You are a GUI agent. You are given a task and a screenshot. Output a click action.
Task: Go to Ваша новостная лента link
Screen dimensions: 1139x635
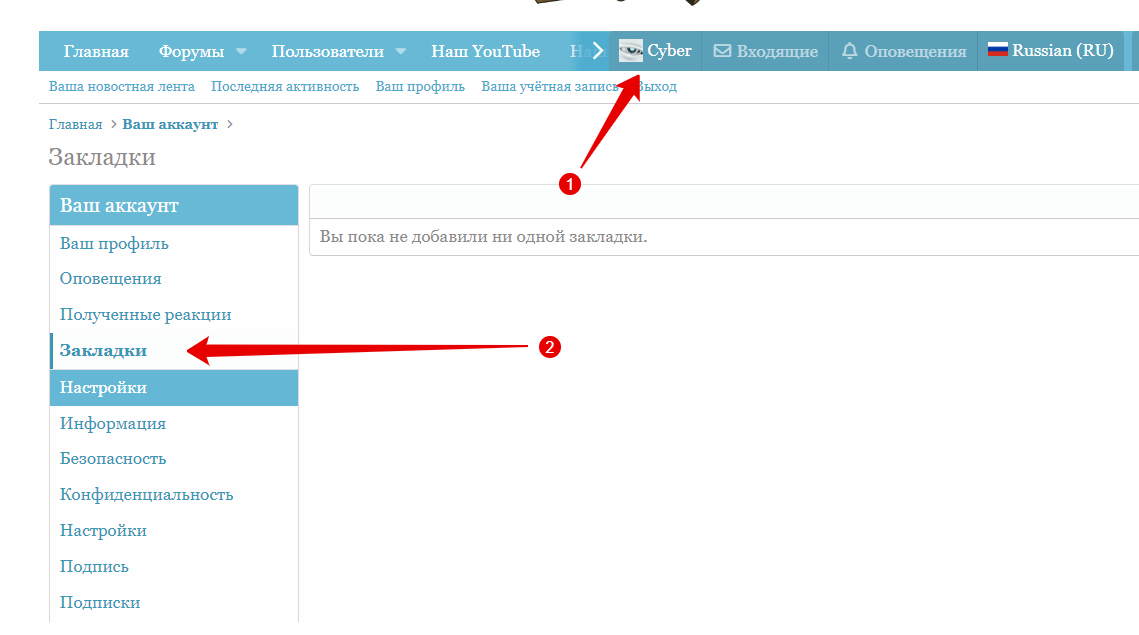pos(122,87)
